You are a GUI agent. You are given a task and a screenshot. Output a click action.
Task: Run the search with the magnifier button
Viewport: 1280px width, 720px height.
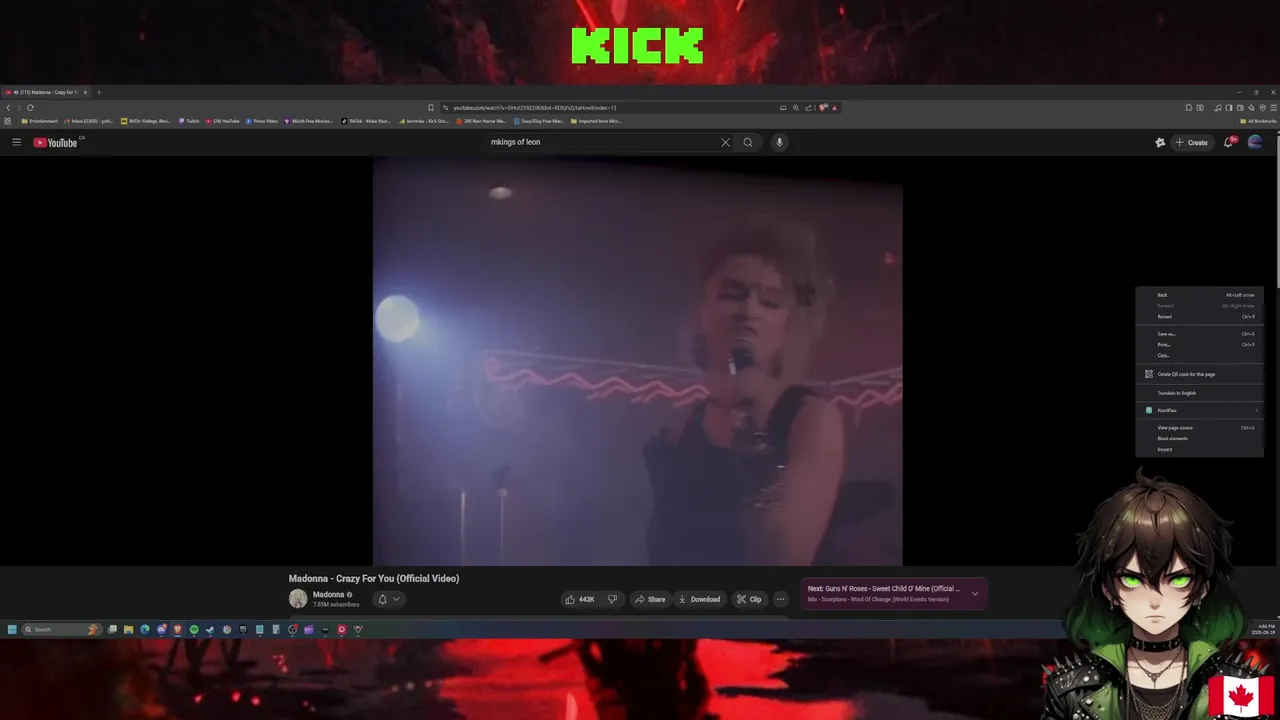pyautogui.click(x=747, y=142)
